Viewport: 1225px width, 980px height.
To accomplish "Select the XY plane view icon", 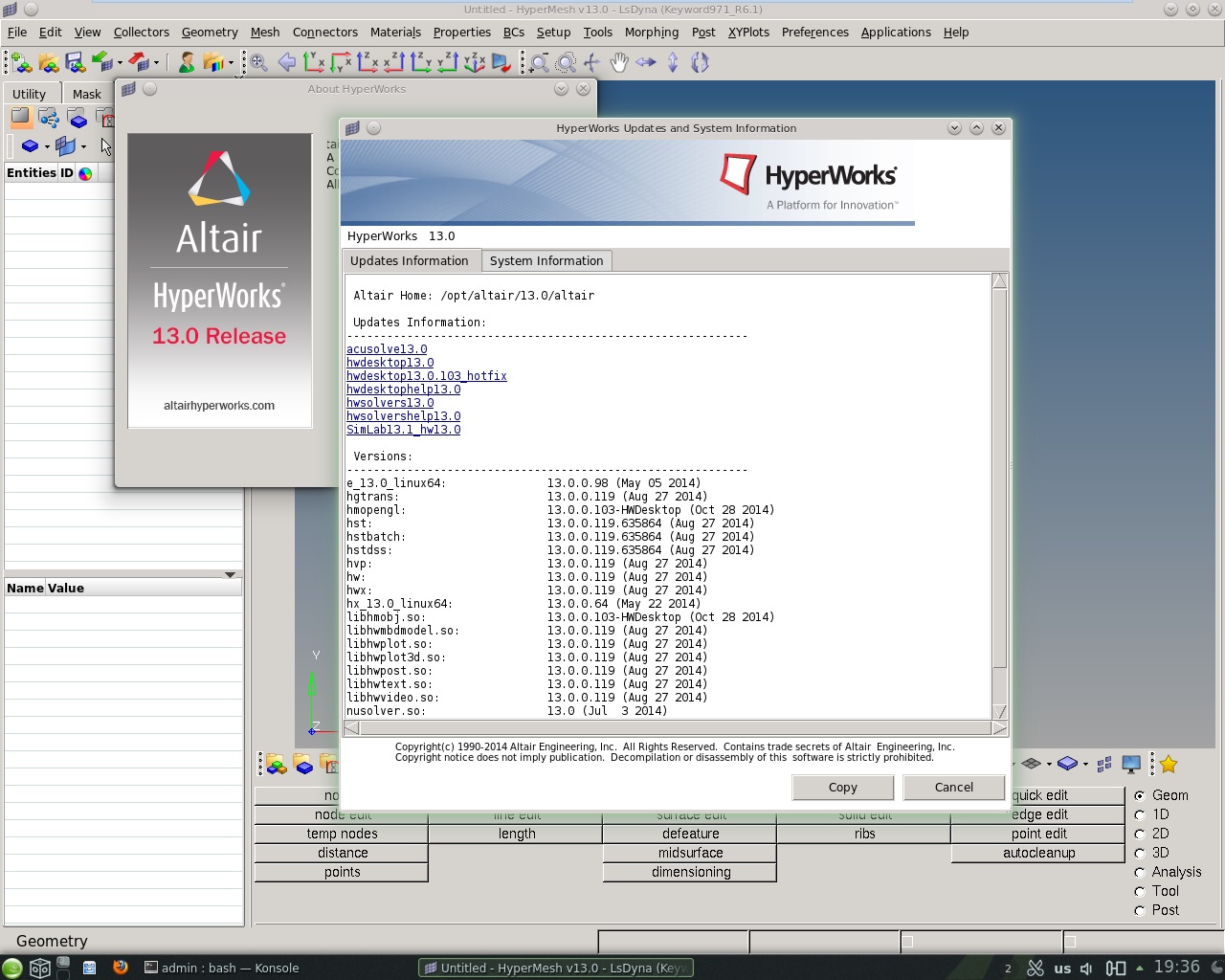I will point(314,63).
